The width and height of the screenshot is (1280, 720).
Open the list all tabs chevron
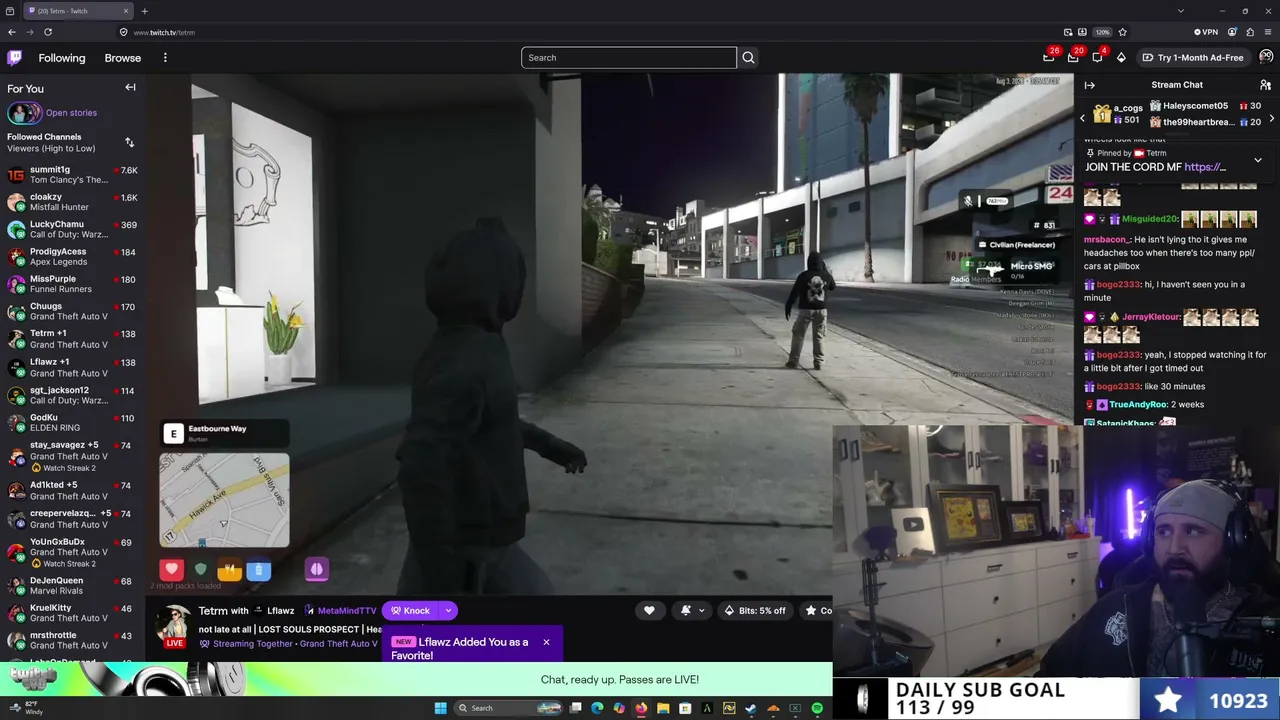pyautogui.click(x=1180, y=11)
